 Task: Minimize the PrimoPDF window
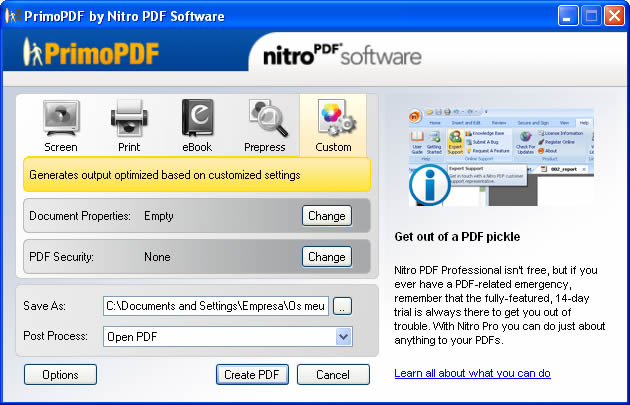click(x=568, y=16)
